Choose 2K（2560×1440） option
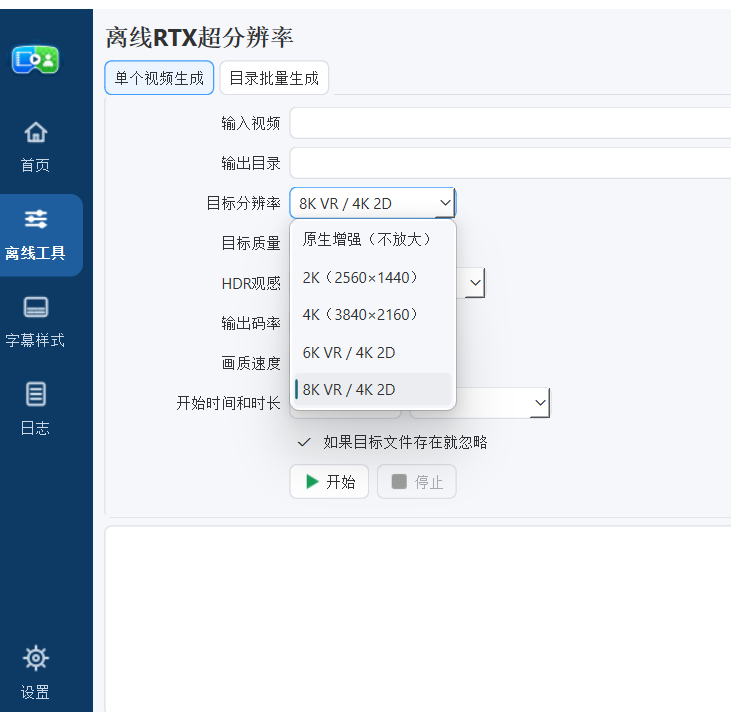731x712 pixels. coord(372,278)
